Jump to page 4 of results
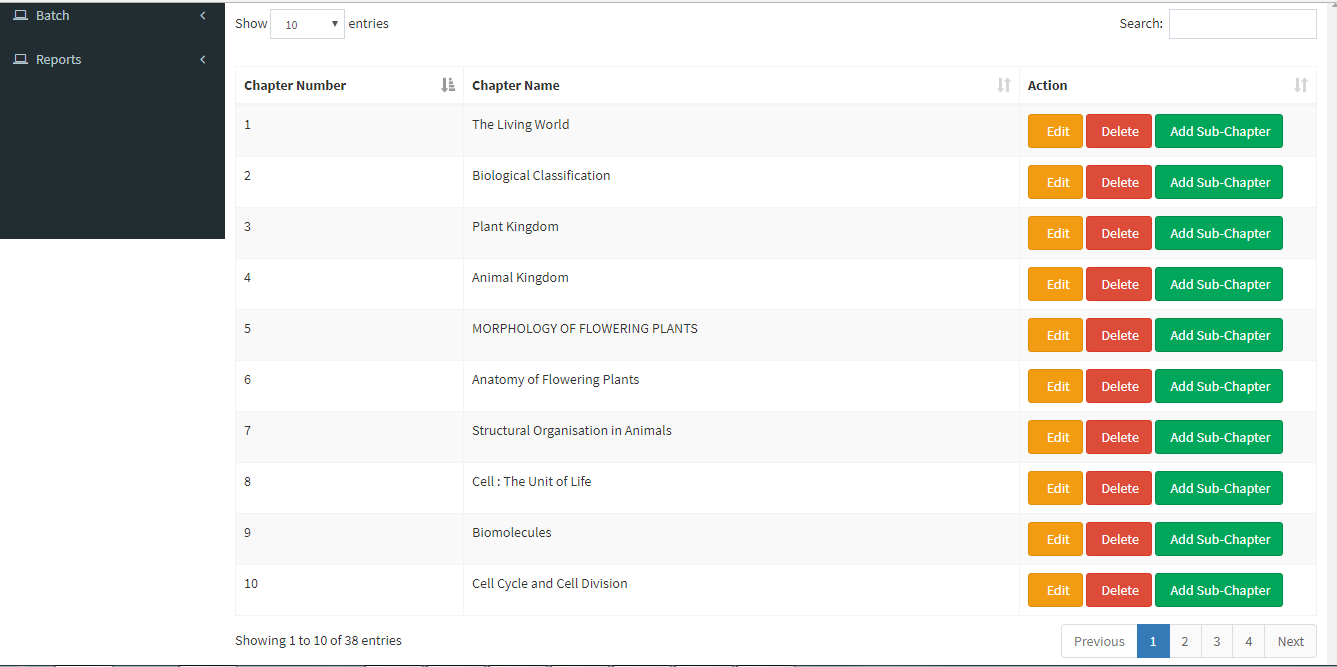 click(1248, 641)
